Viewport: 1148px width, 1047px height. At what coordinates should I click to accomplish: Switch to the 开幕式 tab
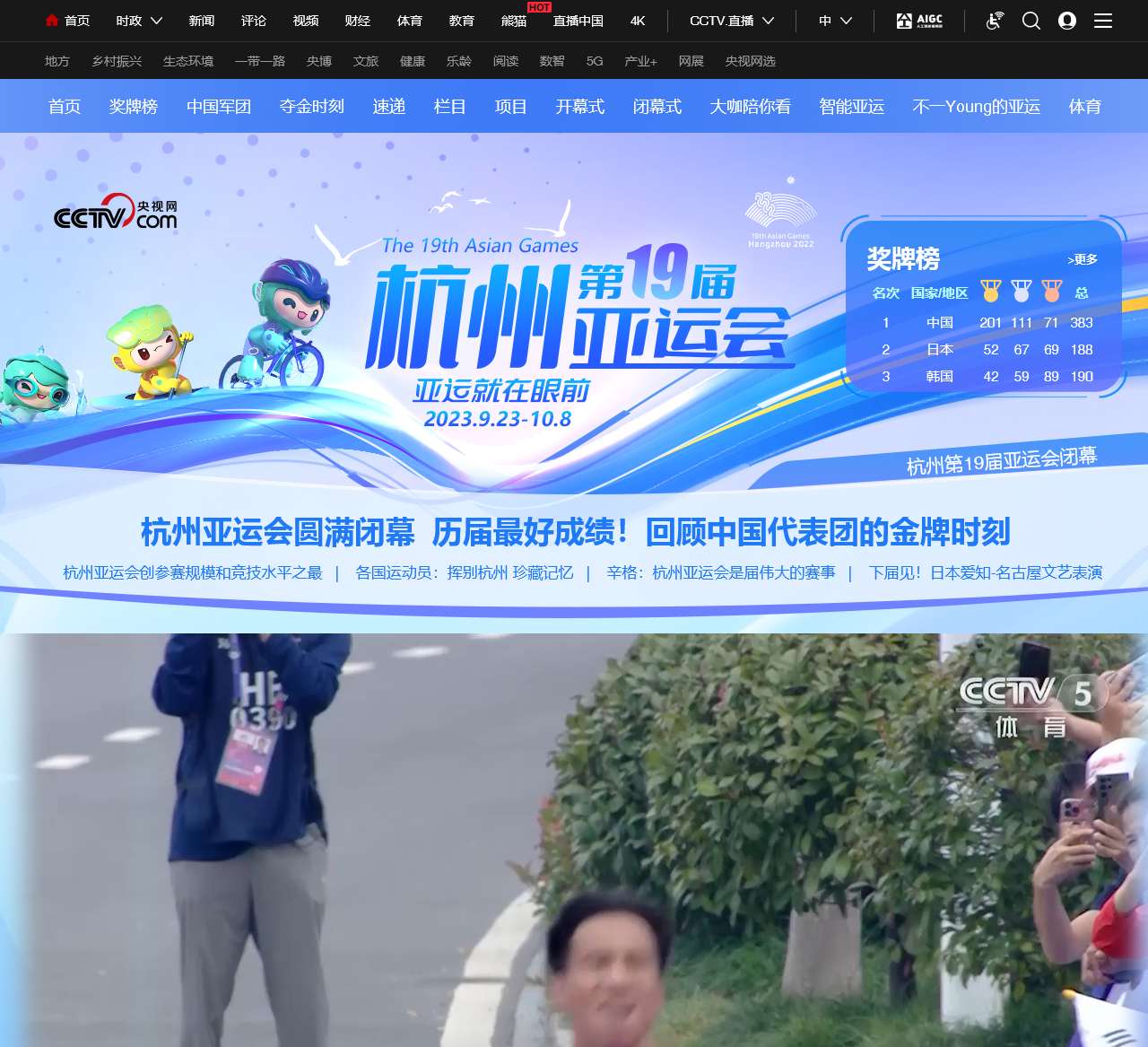pyautogui.click(x=580, y=106)
